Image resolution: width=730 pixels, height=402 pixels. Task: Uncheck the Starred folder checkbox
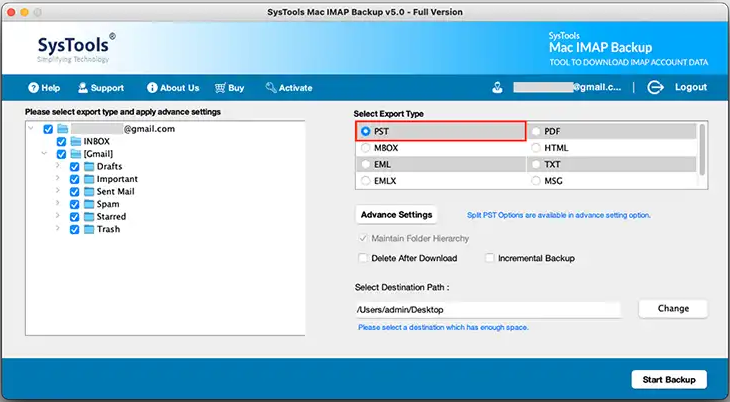[74, 217]
